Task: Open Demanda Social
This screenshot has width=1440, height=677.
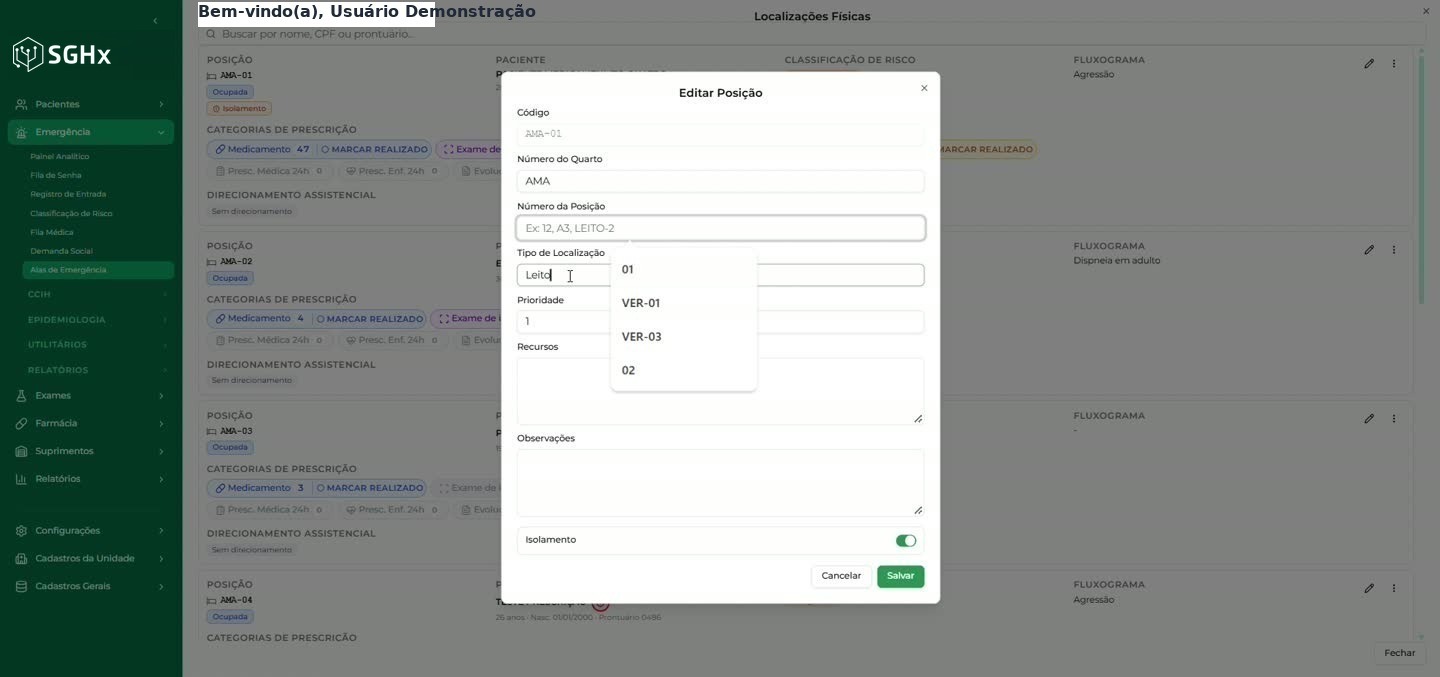Action: (x=61, y=251)
